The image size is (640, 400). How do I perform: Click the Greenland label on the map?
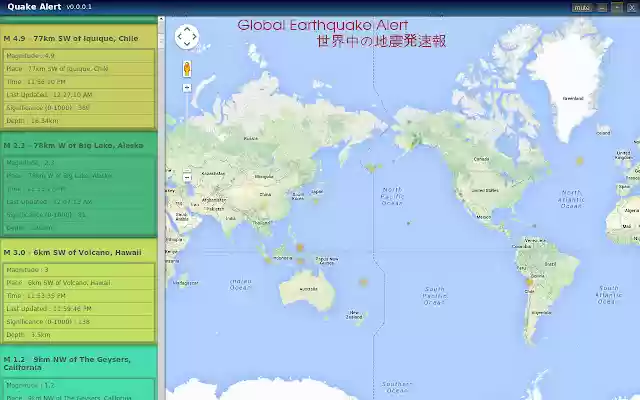pyautogui.click(x=573, y=98)
